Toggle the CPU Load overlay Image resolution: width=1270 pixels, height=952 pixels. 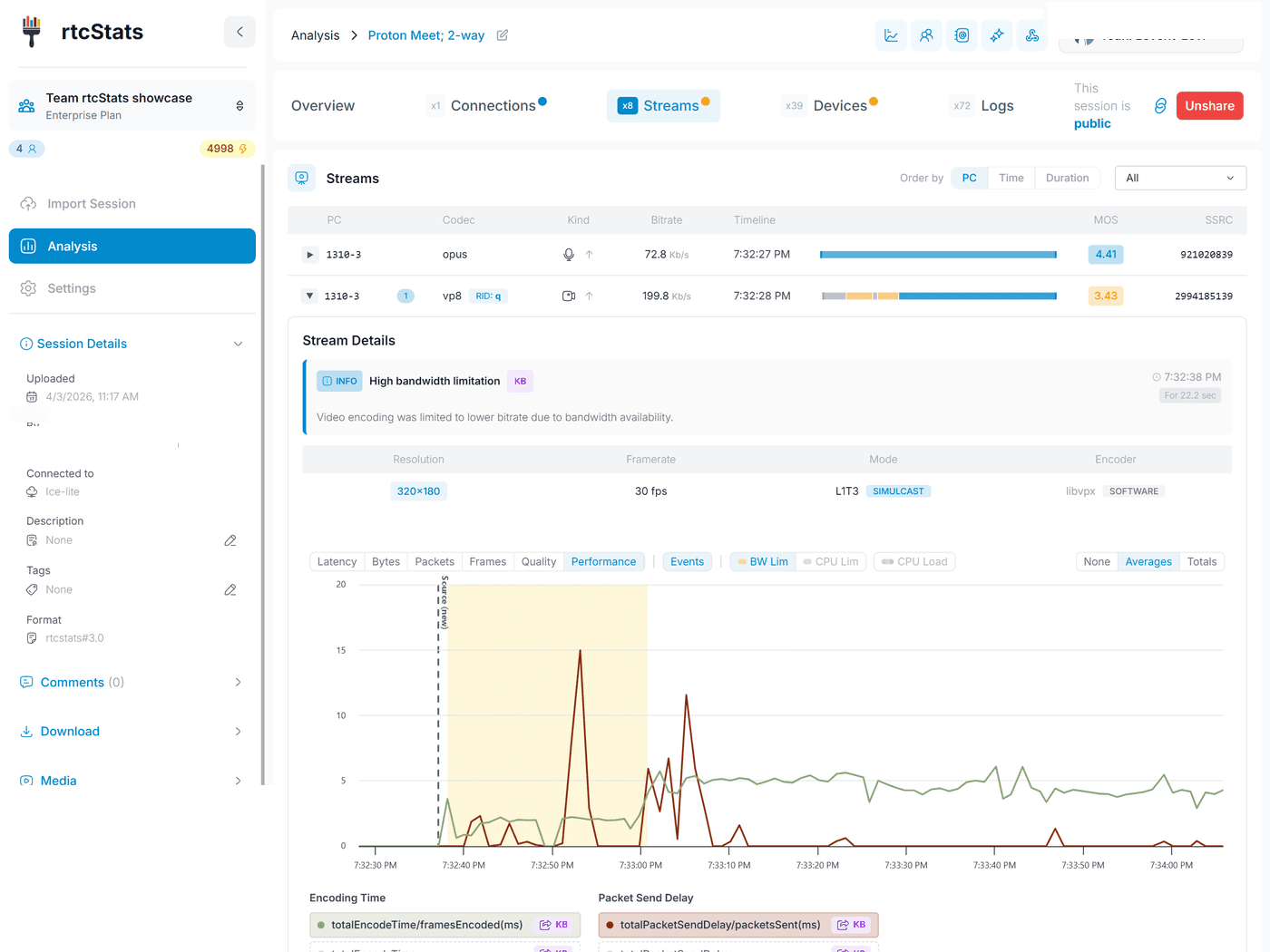click(914, 562)
